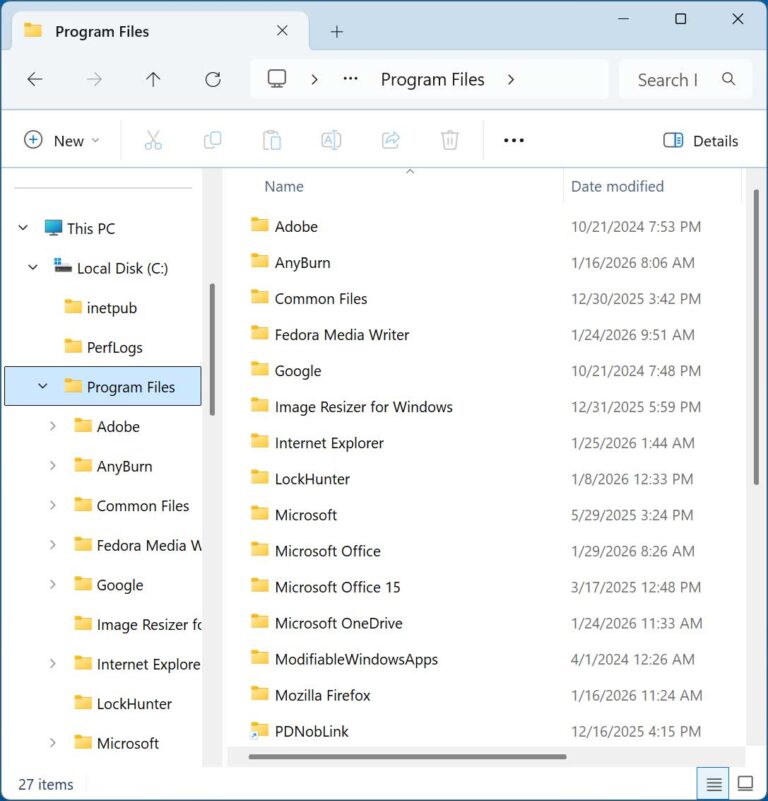Collapse the Program Files tree node

[42, 386]
